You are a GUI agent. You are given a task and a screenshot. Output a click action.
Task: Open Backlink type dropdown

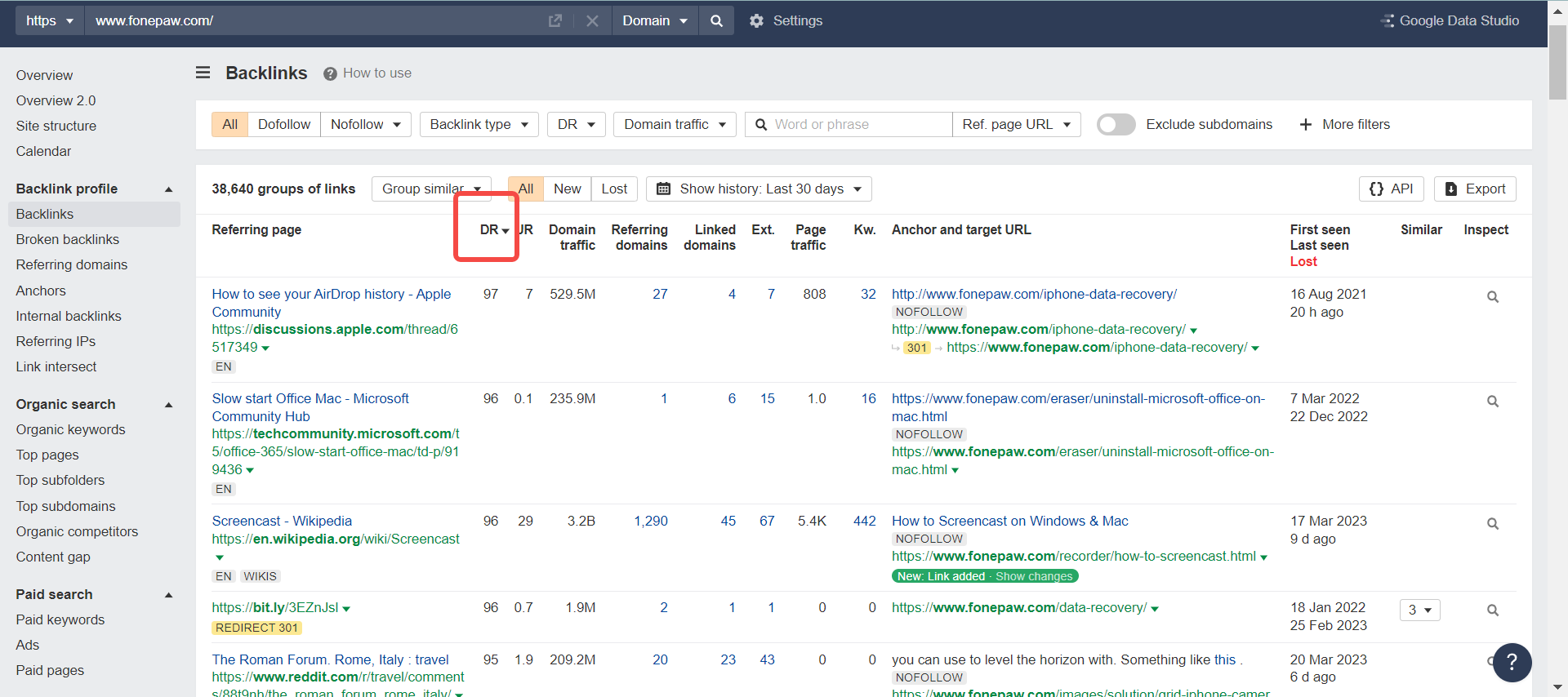[x=479, y=124]
